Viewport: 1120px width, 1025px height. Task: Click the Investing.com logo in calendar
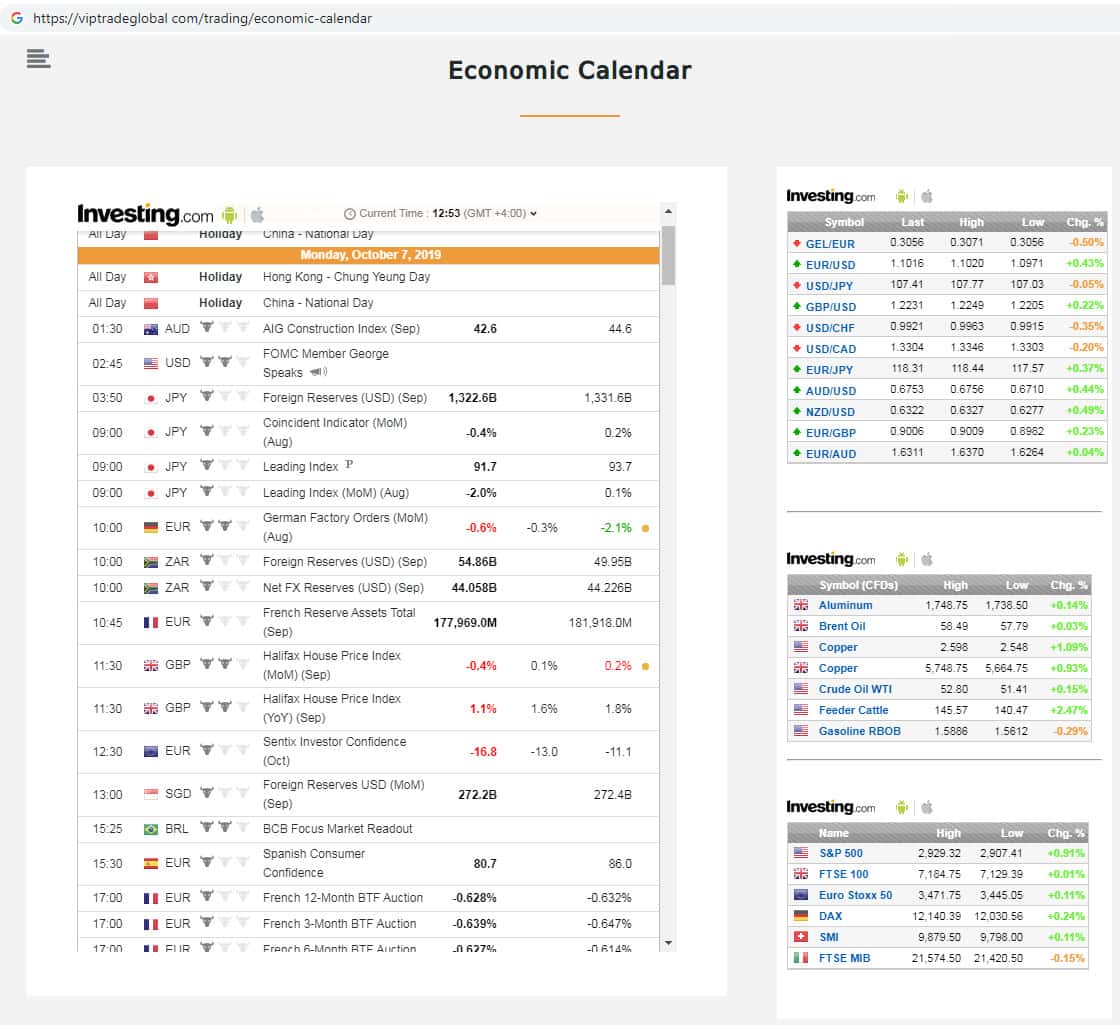(145, 214)
